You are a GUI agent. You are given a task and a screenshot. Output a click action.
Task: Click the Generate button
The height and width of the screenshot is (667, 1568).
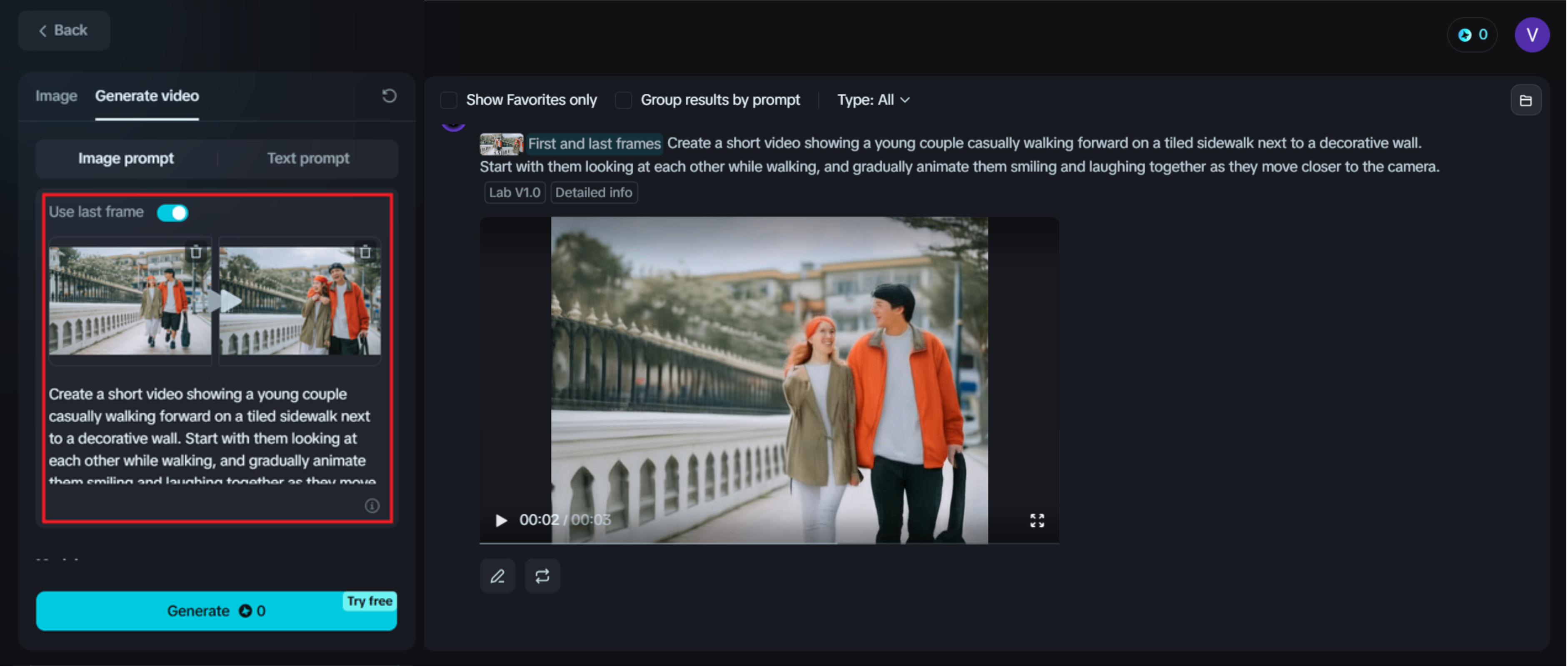215,611
